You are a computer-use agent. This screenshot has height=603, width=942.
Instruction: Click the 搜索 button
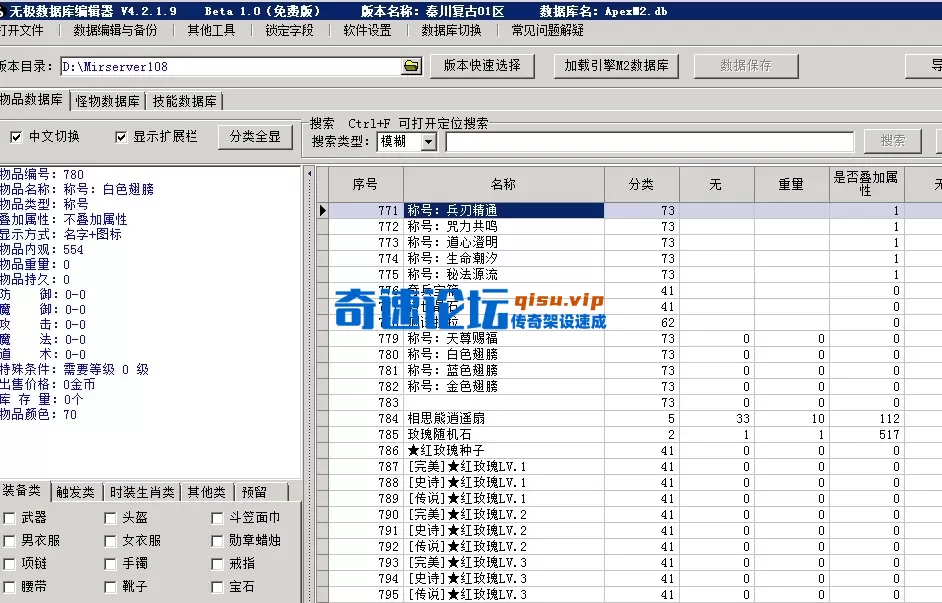click(x=893, y=141)
